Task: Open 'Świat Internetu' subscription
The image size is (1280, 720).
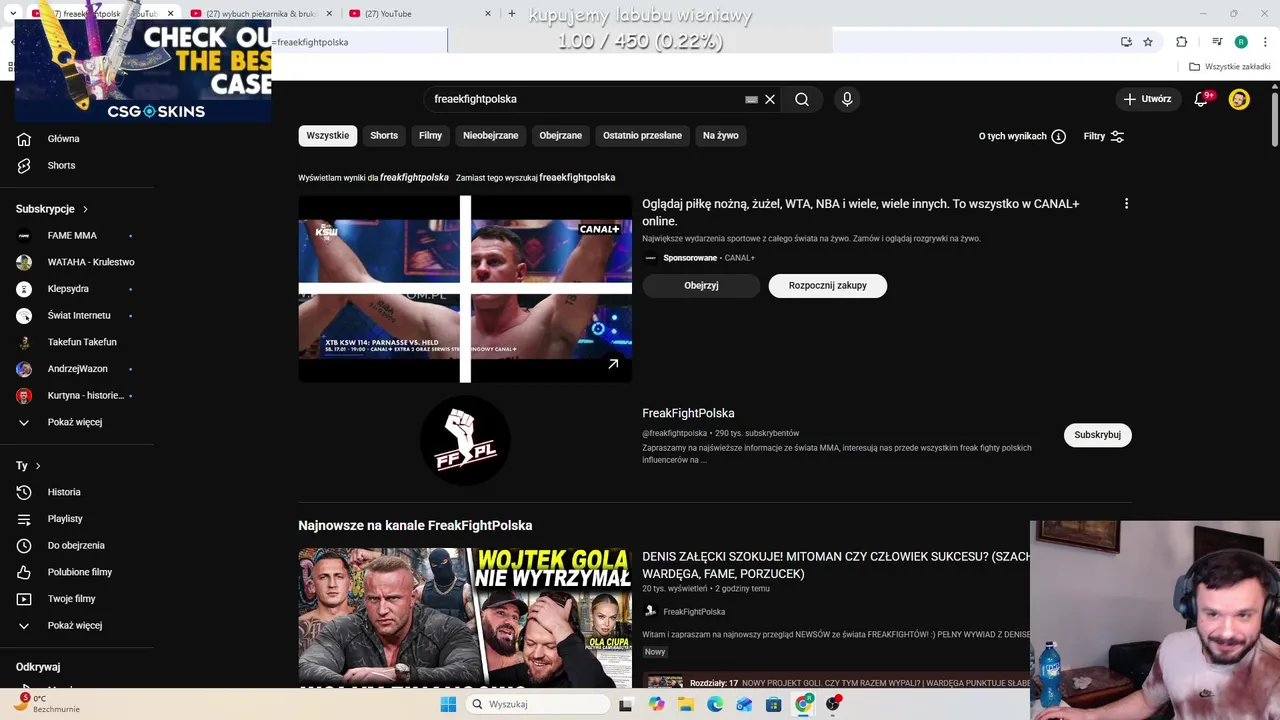Action: tap(76, 315)
